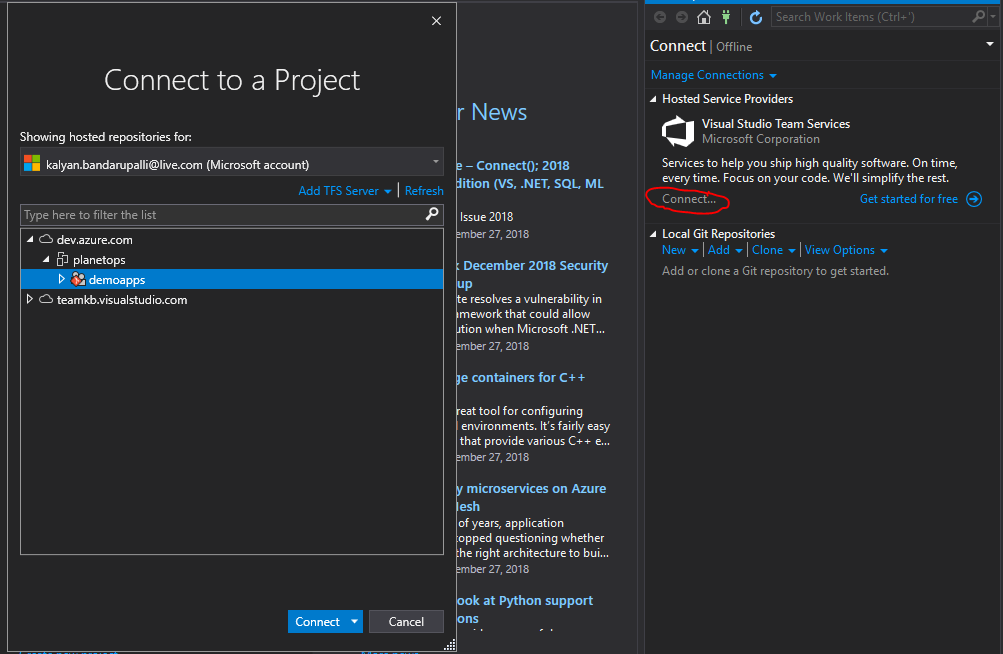
Task: Click the Cancel button
Action: [406, 621]
